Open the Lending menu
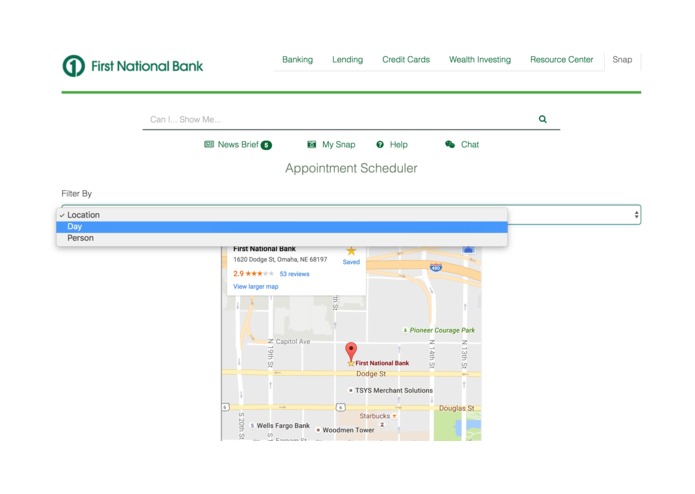Viewport: 695px width, 494px height. tap(348, 59)
